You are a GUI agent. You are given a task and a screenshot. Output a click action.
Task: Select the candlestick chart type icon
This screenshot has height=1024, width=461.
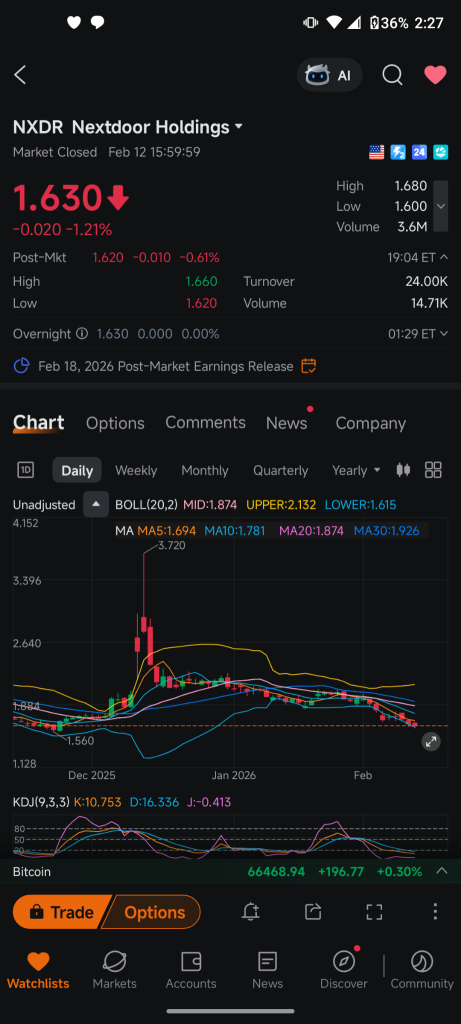click(x=404, y=470)
